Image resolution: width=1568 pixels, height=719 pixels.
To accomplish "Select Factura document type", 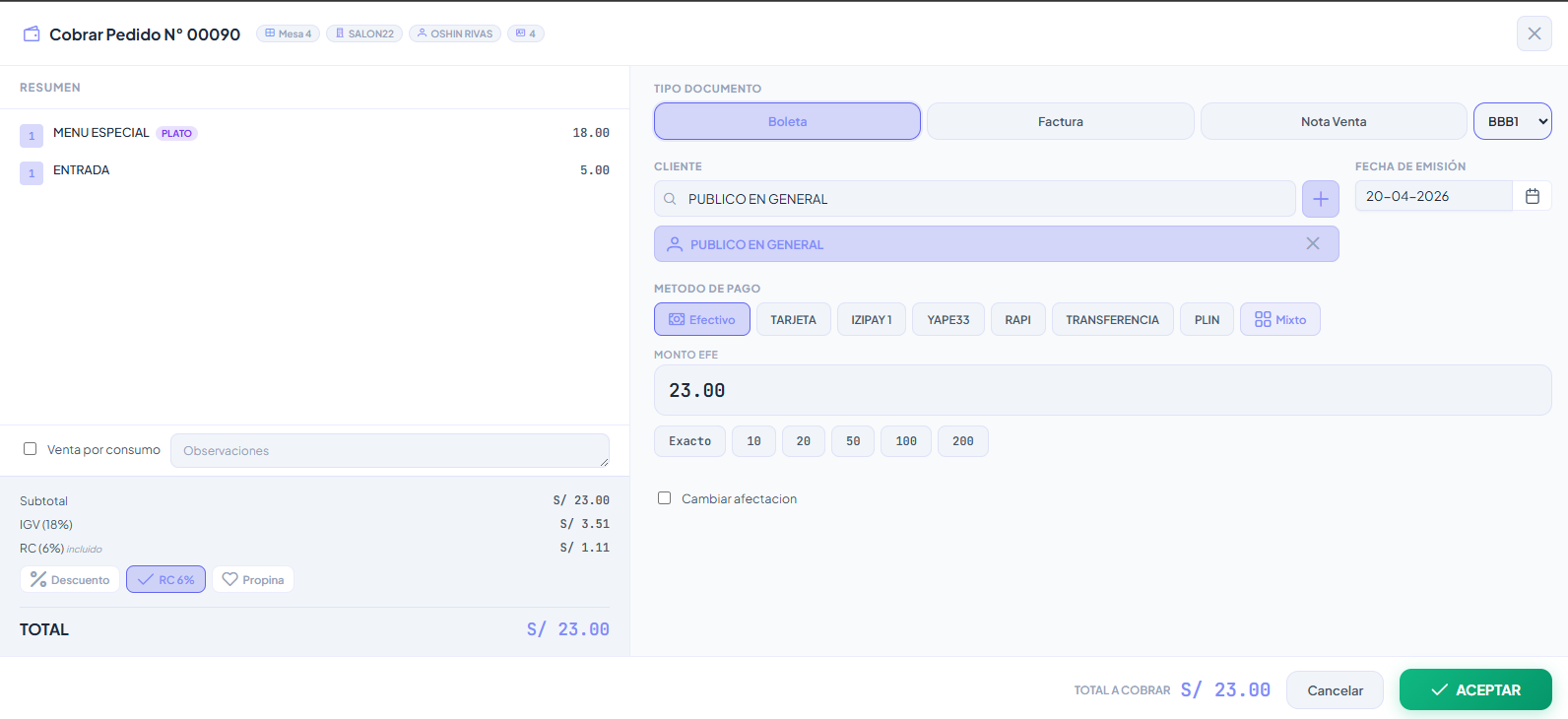I will click(x=1061, y=121).
